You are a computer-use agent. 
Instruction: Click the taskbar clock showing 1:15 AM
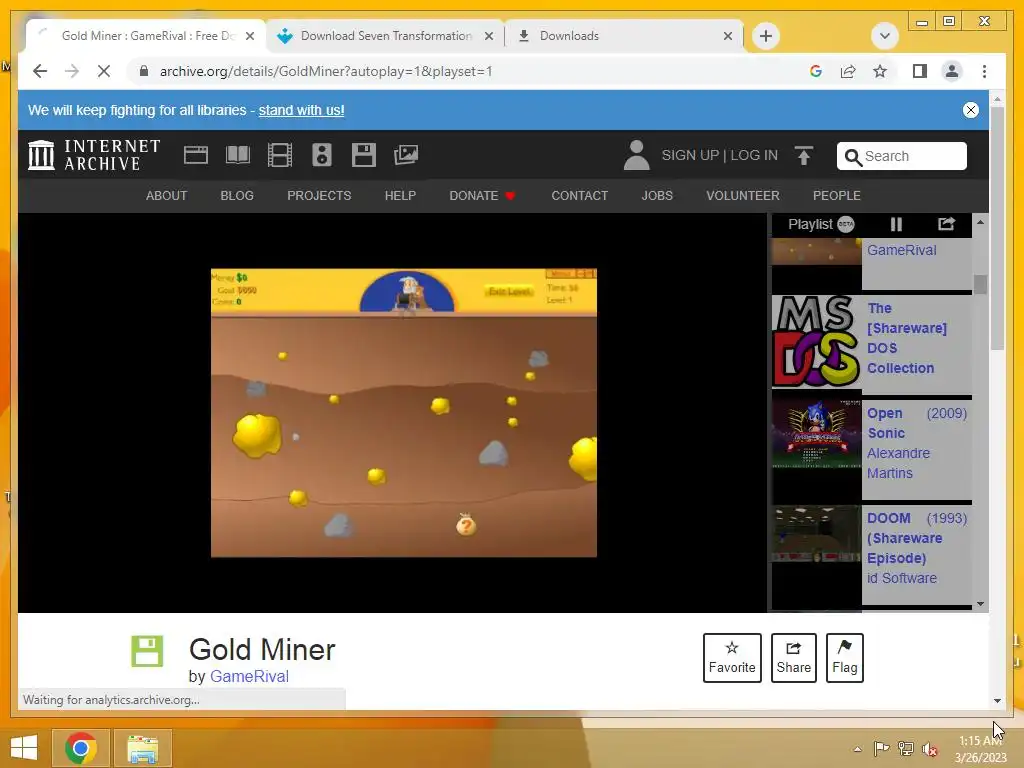click(x=980, y=749)
